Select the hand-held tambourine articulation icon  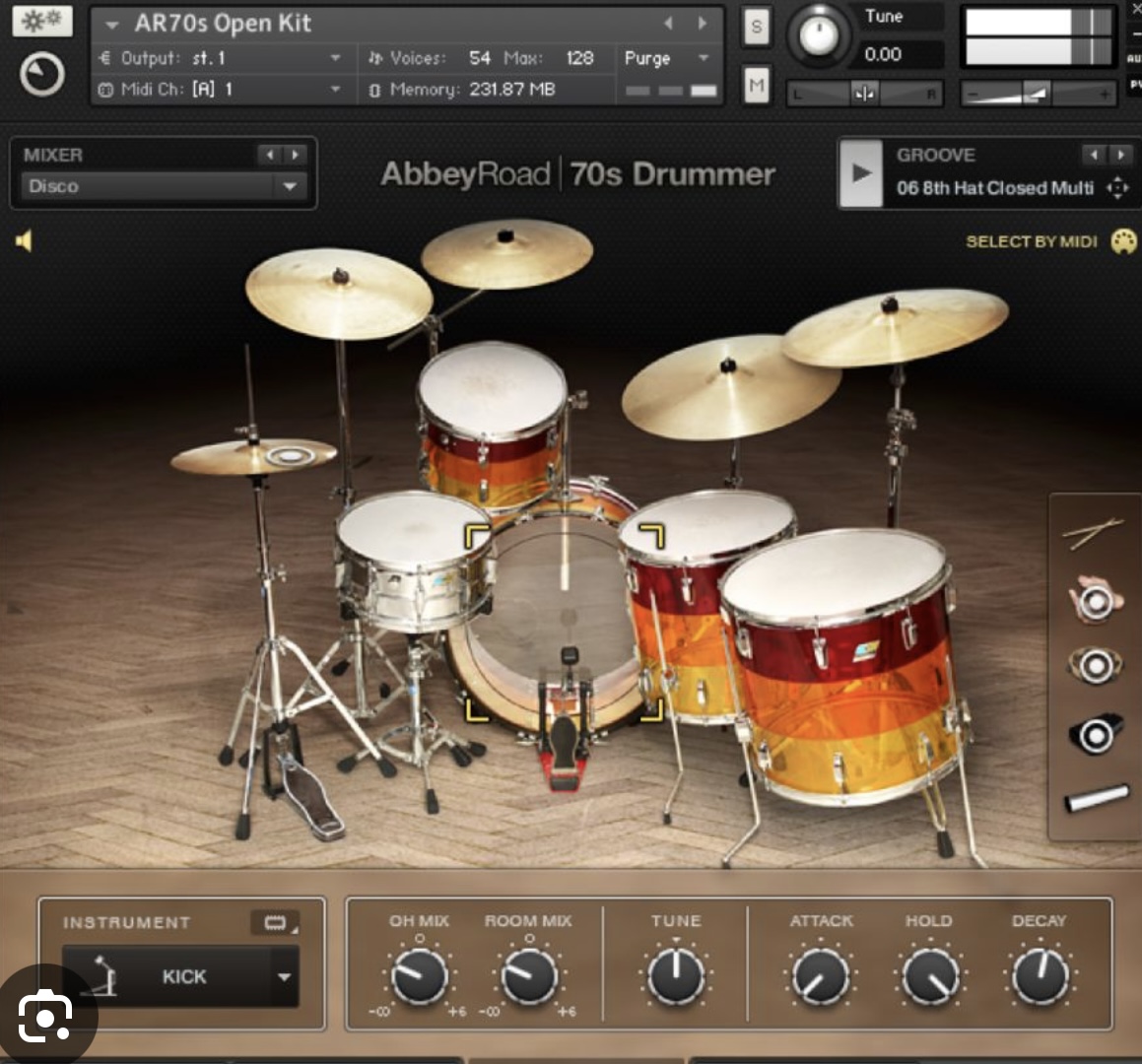[1094, 600]
